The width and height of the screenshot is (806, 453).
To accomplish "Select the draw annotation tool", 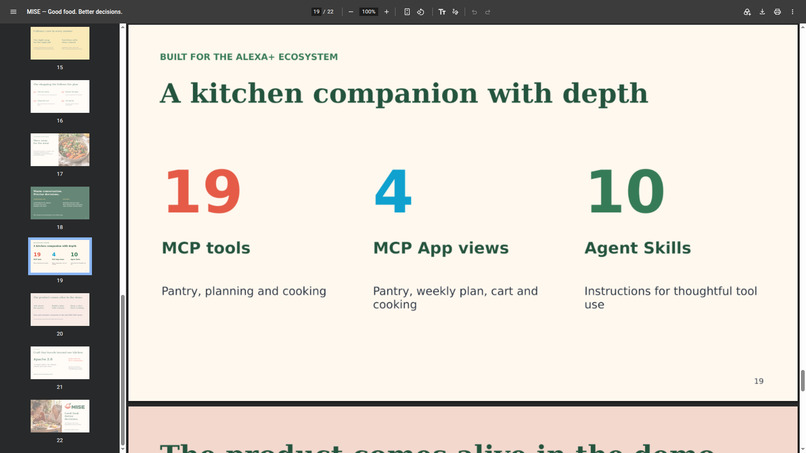I will [x=455, y=12].
